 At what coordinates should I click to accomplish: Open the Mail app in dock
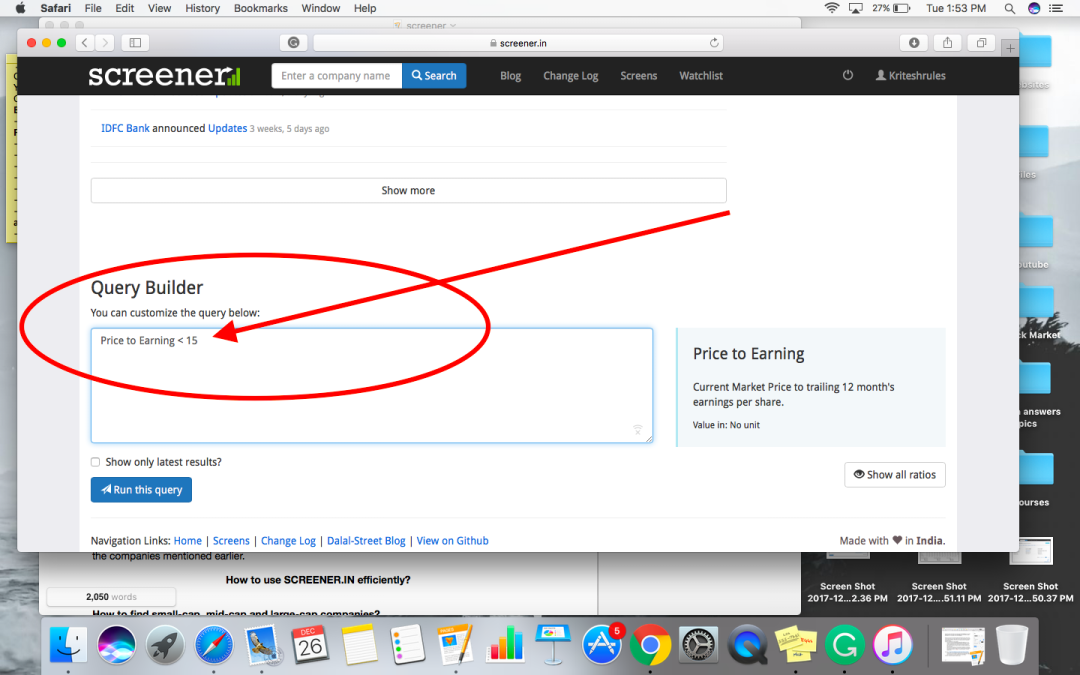click(x=261, y=645)
